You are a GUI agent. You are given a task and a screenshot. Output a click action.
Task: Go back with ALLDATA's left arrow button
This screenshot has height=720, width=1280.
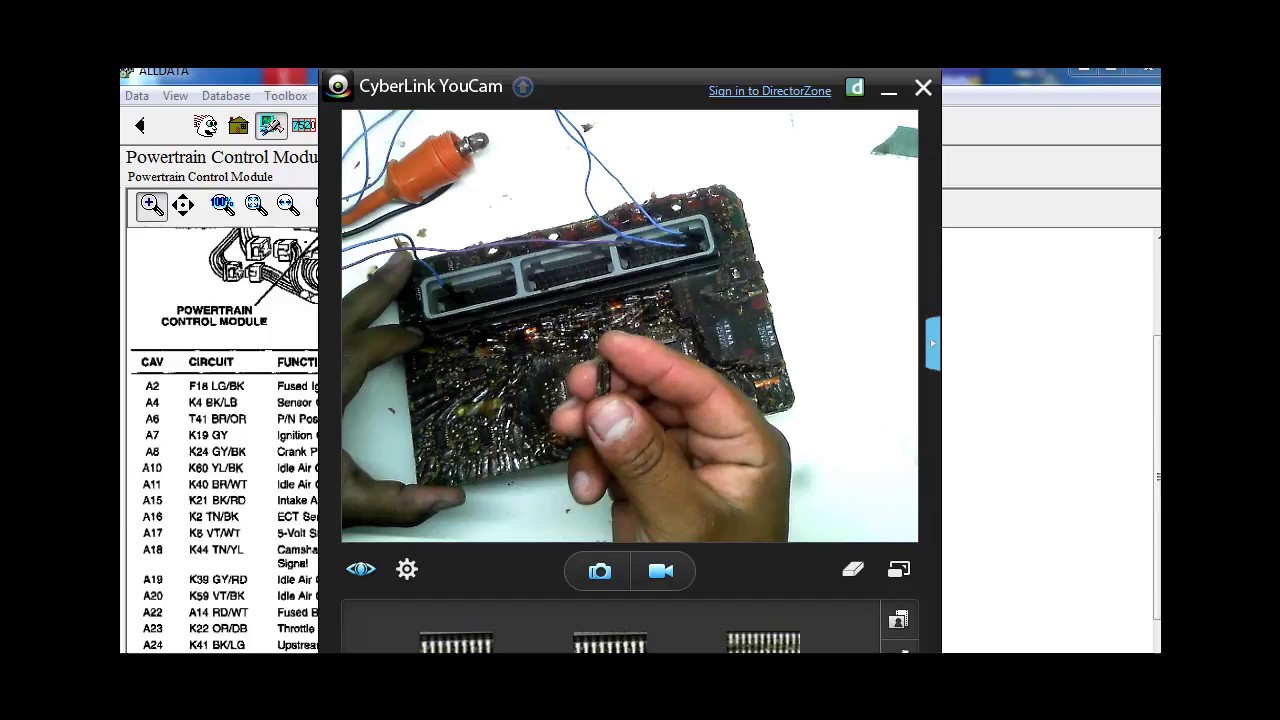[140, 125]
